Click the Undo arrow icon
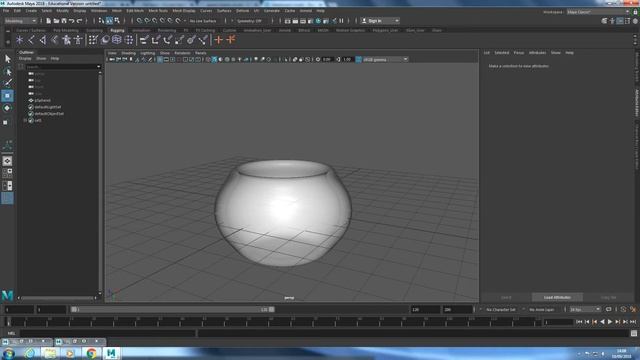Screen dimensions: 640x360 click(71, 20)
